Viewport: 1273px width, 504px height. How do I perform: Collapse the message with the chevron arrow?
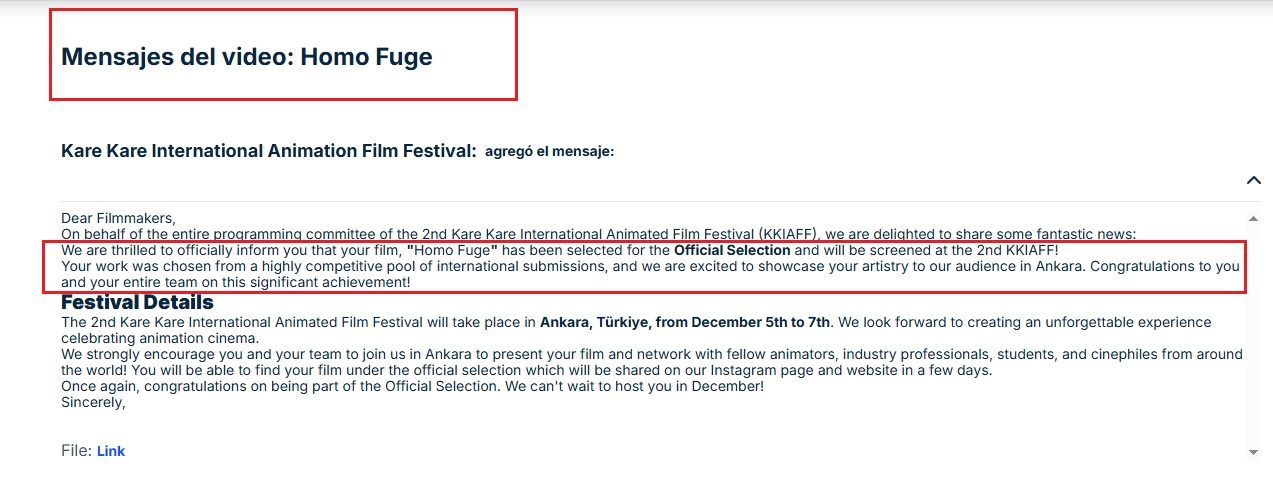pyautogui.click(x=1253, y=180)
